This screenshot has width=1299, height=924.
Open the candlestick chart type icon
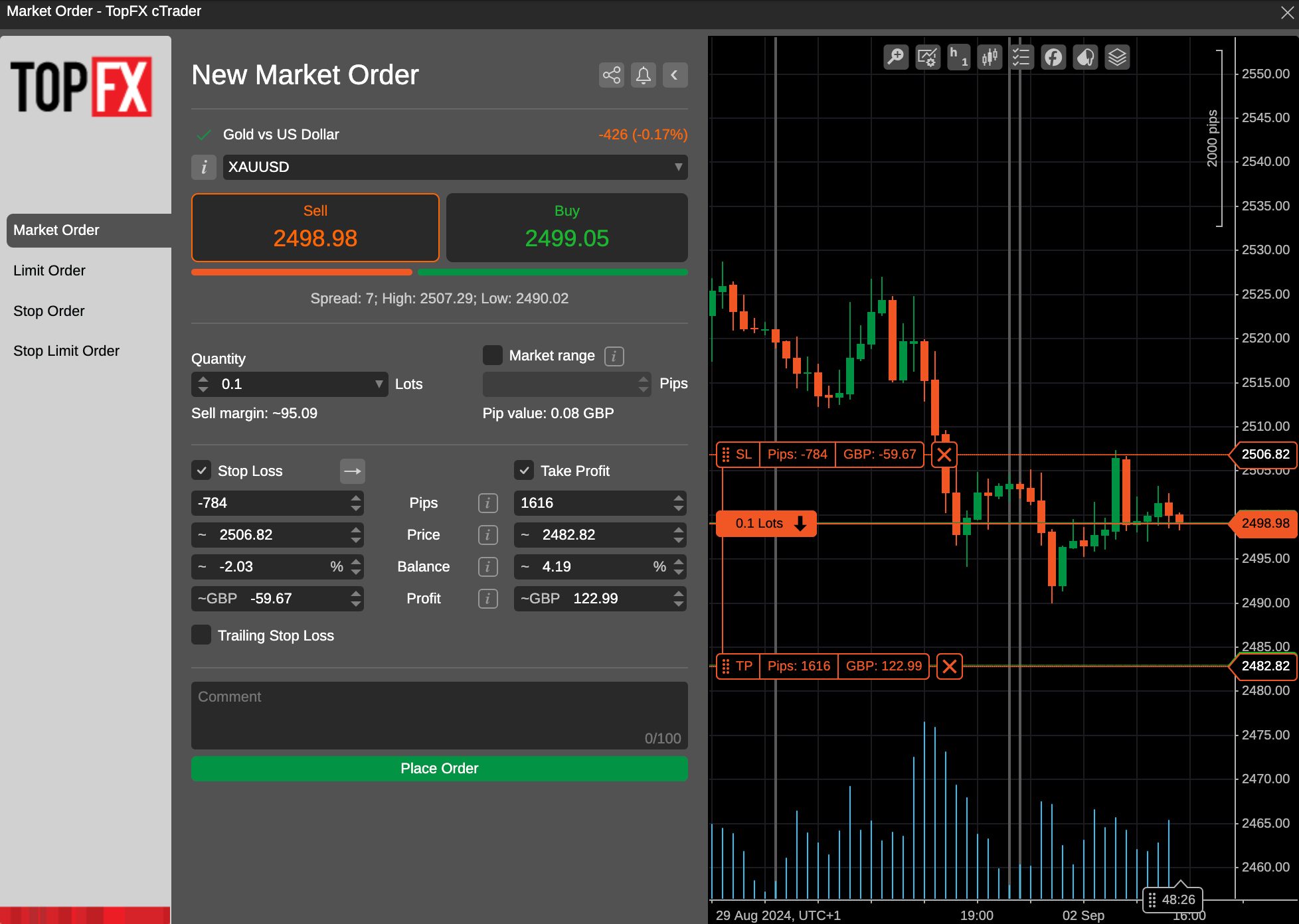990,57
